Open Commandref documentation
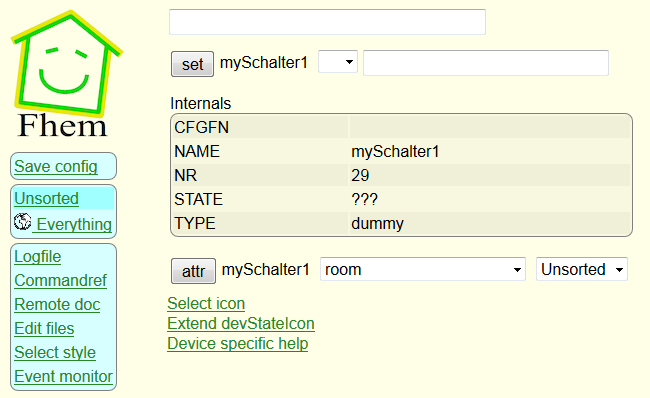 61,280
